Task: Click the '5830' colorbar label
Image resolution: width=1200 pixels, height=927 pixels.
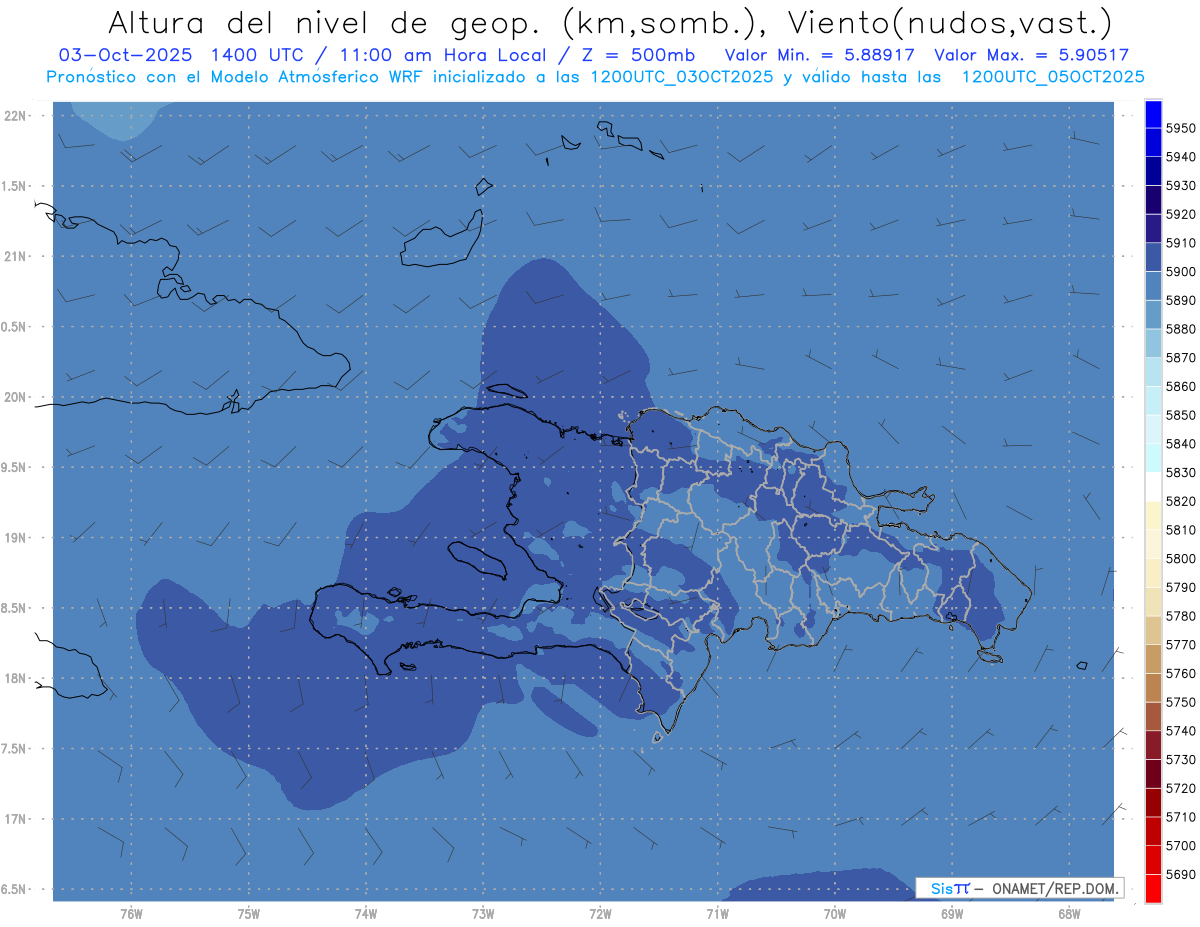Action: [1181, 472]
